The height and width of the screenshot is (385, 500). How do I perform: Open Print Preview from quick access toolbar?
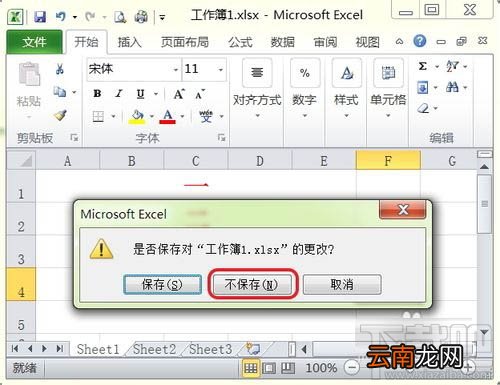pos(120,17)
